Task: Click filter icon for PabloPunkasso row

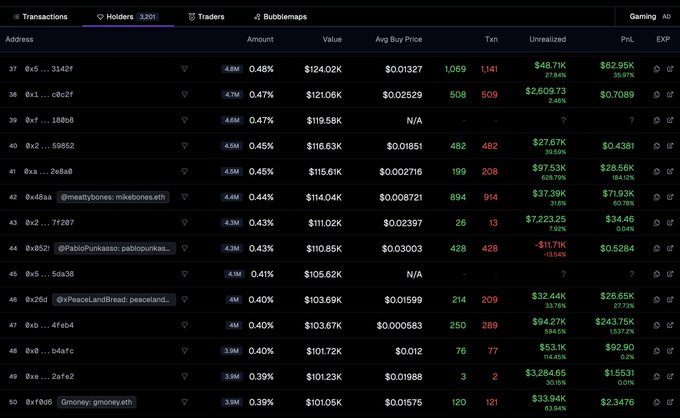Action: click(x=185, y=248)
